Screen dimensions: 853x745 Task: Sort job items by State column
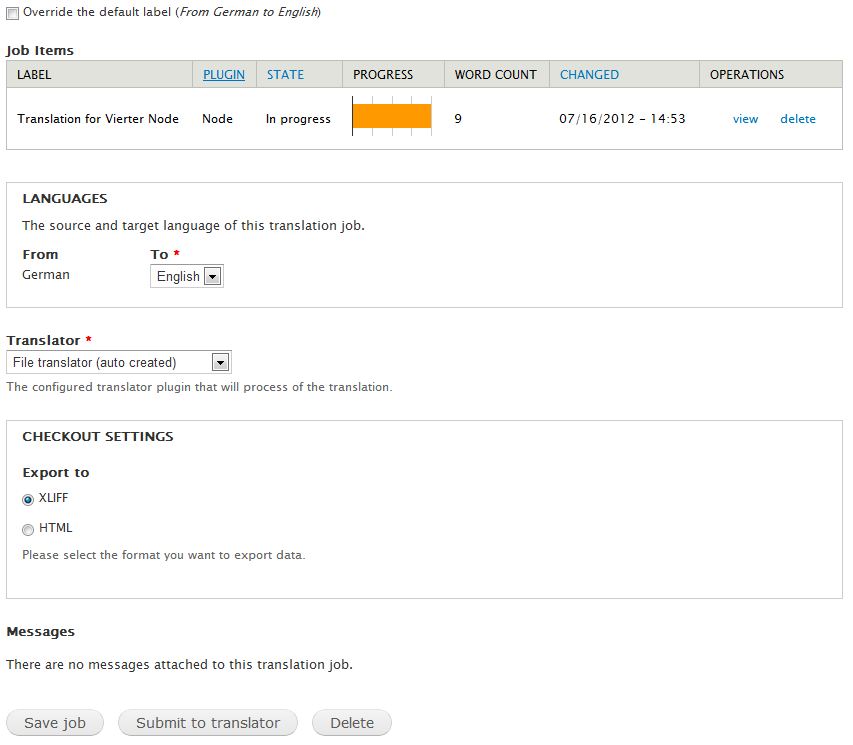pyautogui.click(x=285, y=75)
